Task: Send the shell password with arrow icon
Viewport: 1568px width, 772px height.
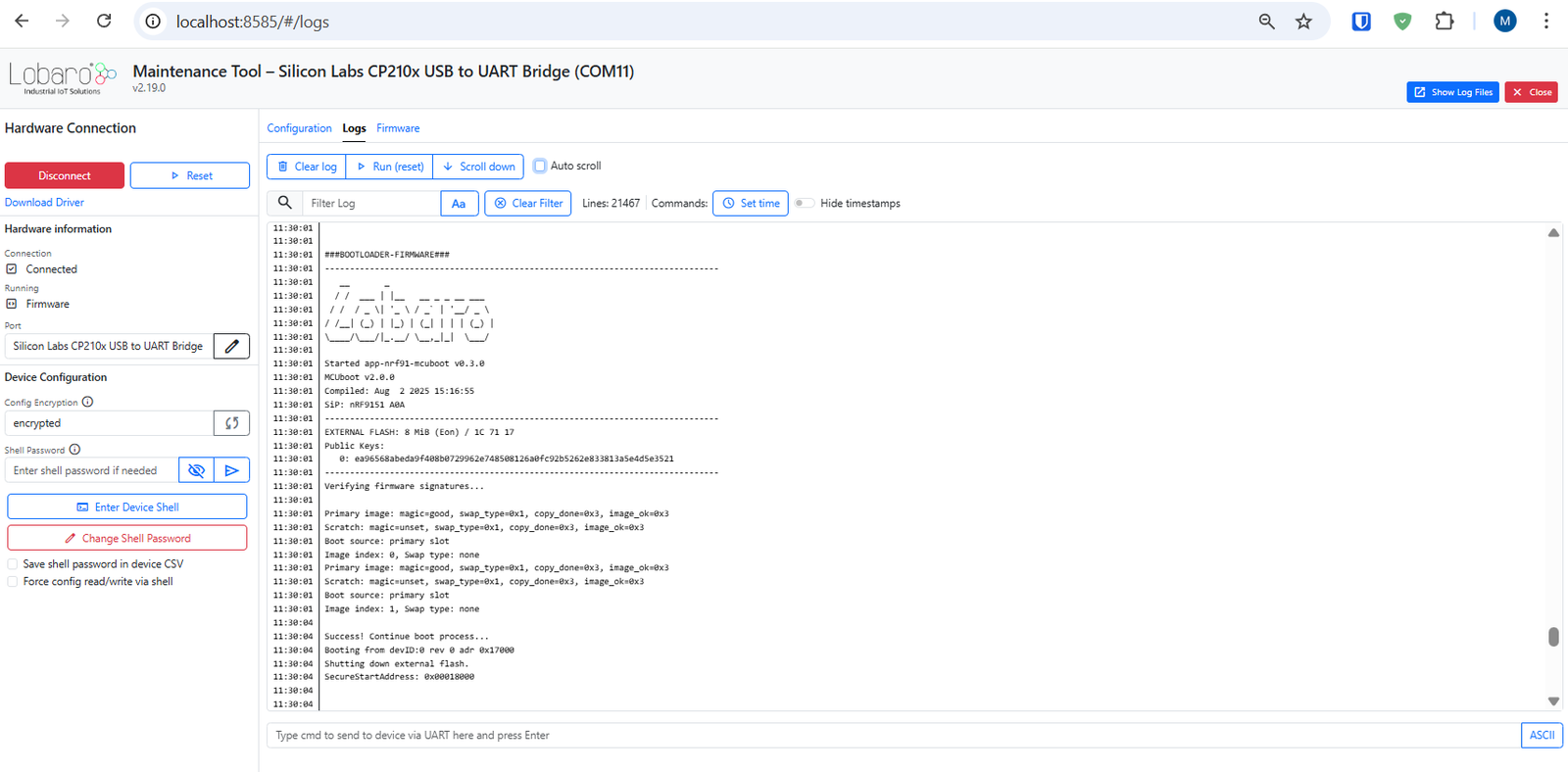Action: coord(231,470)
